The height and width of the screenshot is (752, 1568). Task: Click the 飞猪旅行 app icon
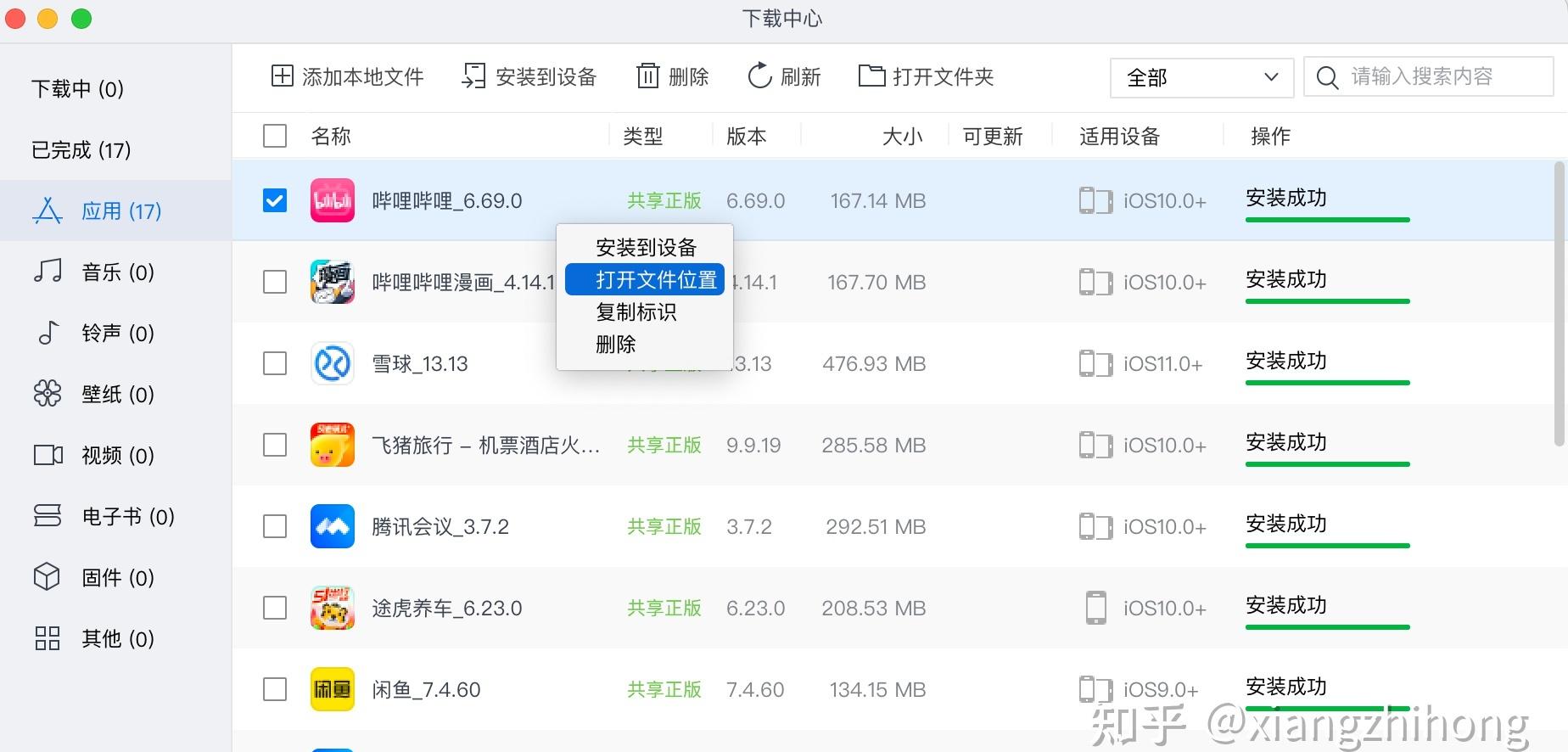pos(333,445)
